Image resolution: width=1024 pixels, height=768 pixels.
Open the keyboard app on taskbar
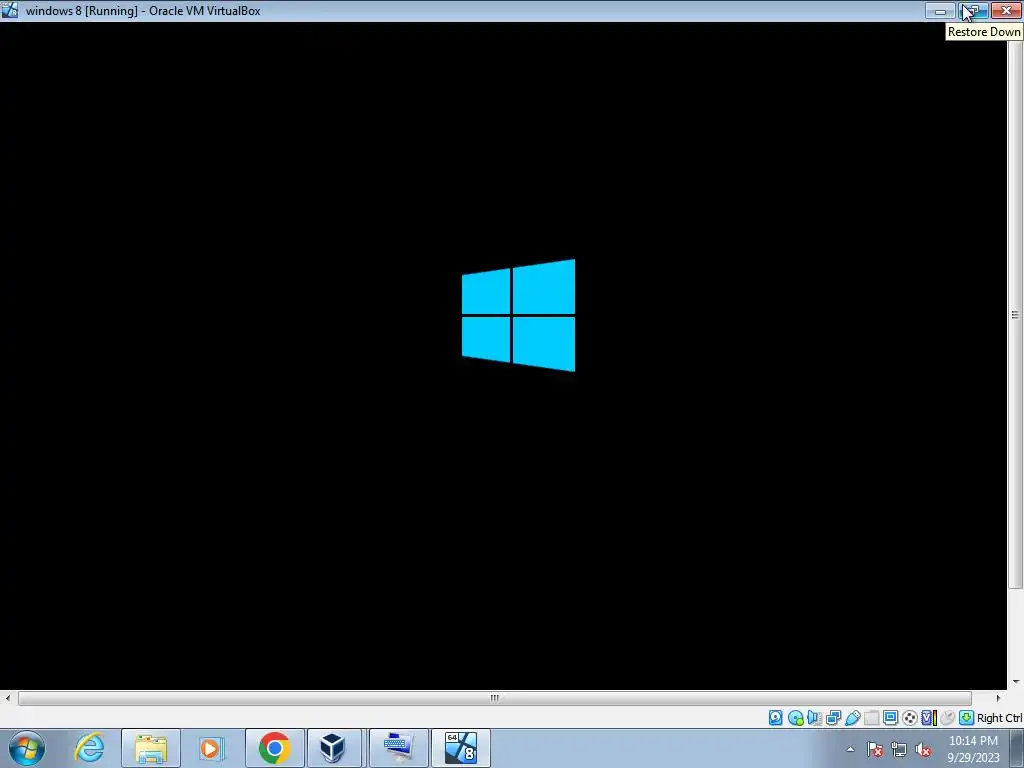pos(398,748)
